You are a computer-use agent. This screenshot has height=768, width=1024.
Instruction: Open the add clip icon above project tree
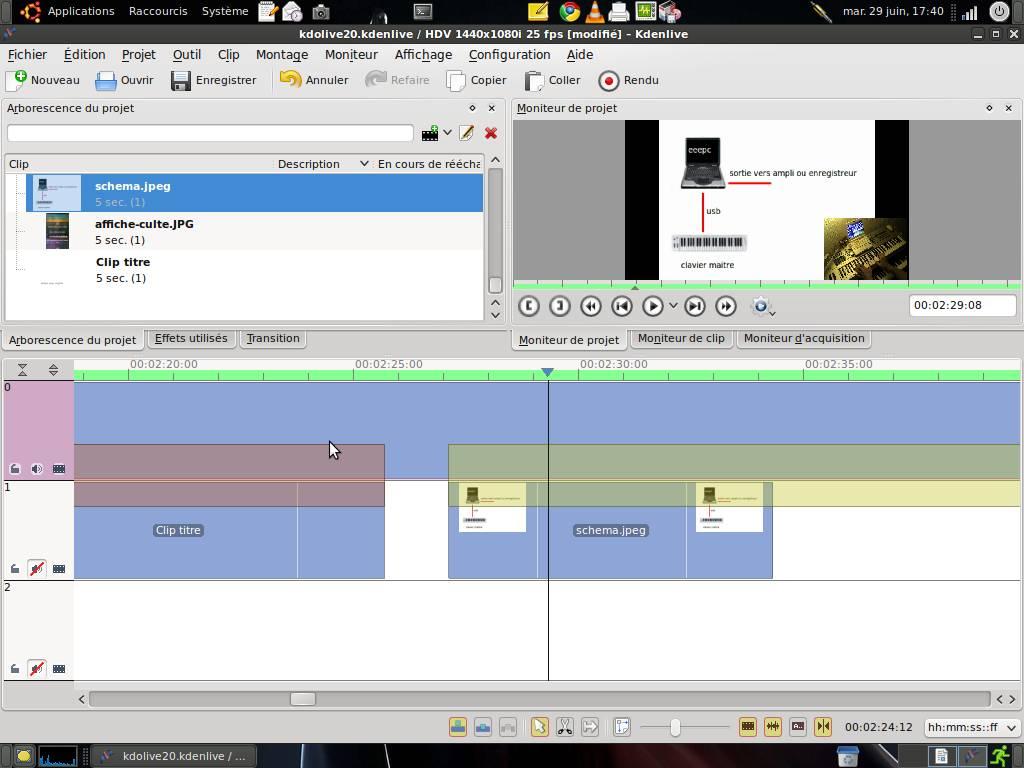[x=430, y=132]
